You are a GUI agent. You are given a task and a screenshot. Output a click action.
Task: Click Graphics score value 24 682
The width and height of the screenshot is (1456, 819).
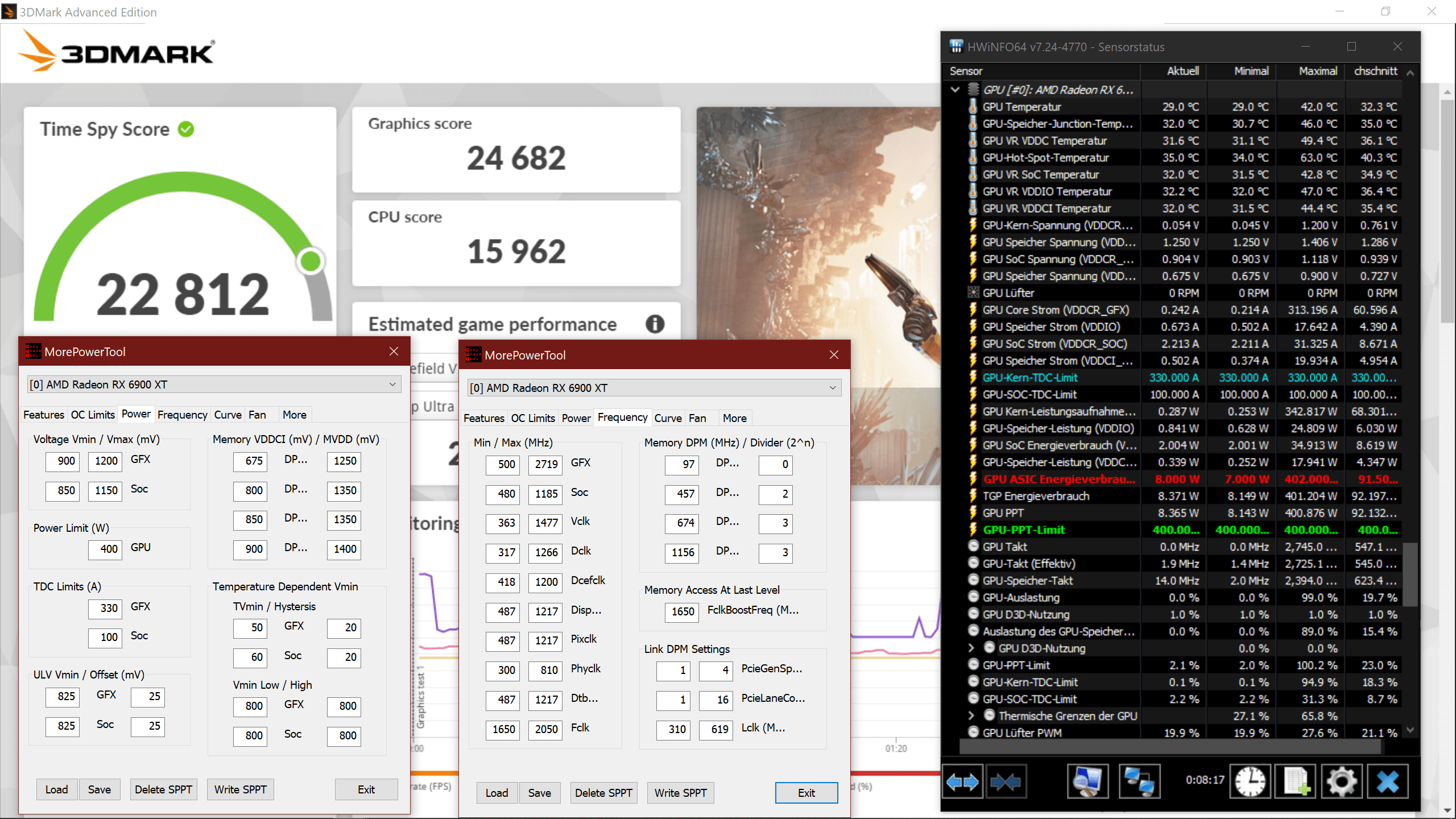point(516,158)
